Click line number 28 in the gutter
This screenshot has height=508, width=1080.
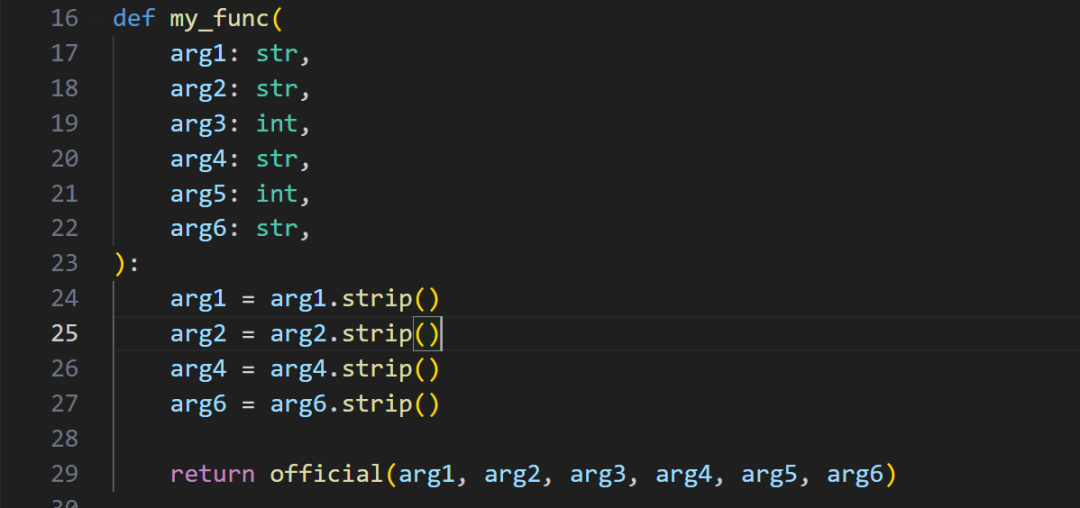tap(65, 438)
